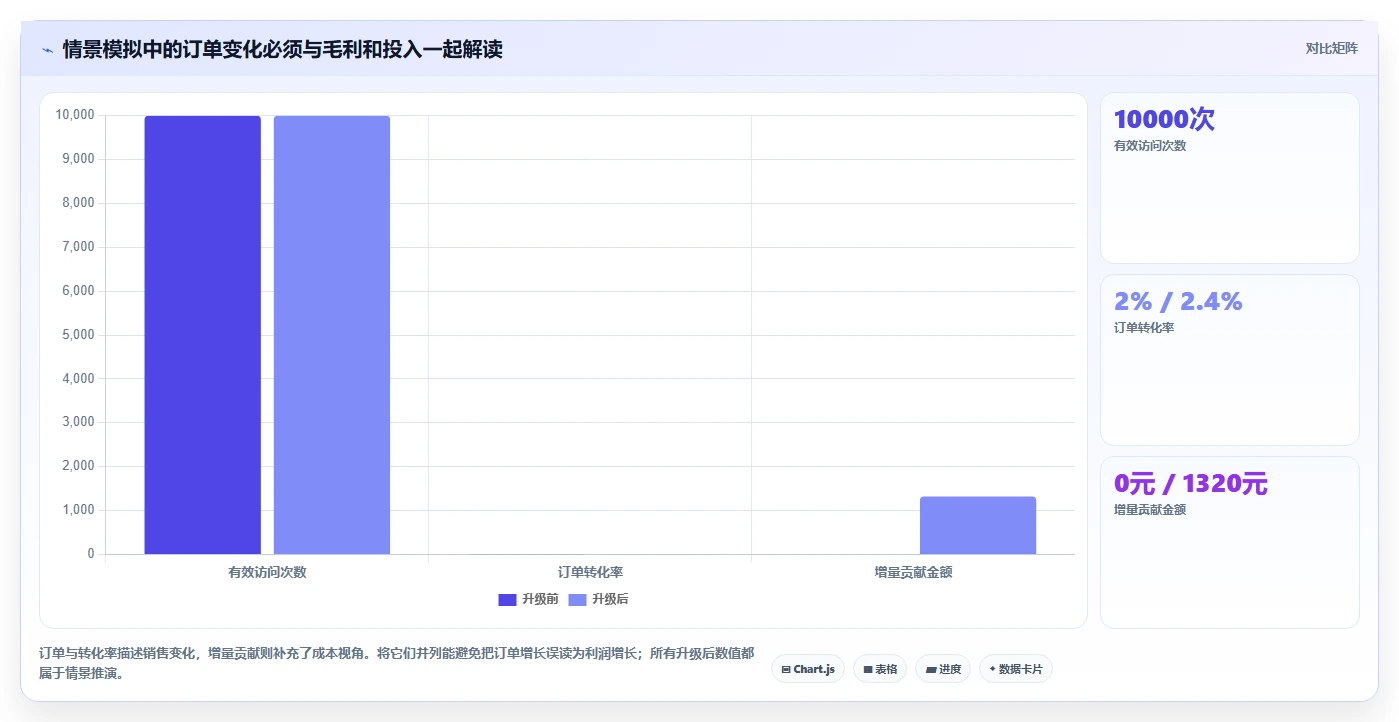This screenshot has width=1399, height=722.
Task: Click the 有效访问次数 card caption
Action: [1150, 146]
